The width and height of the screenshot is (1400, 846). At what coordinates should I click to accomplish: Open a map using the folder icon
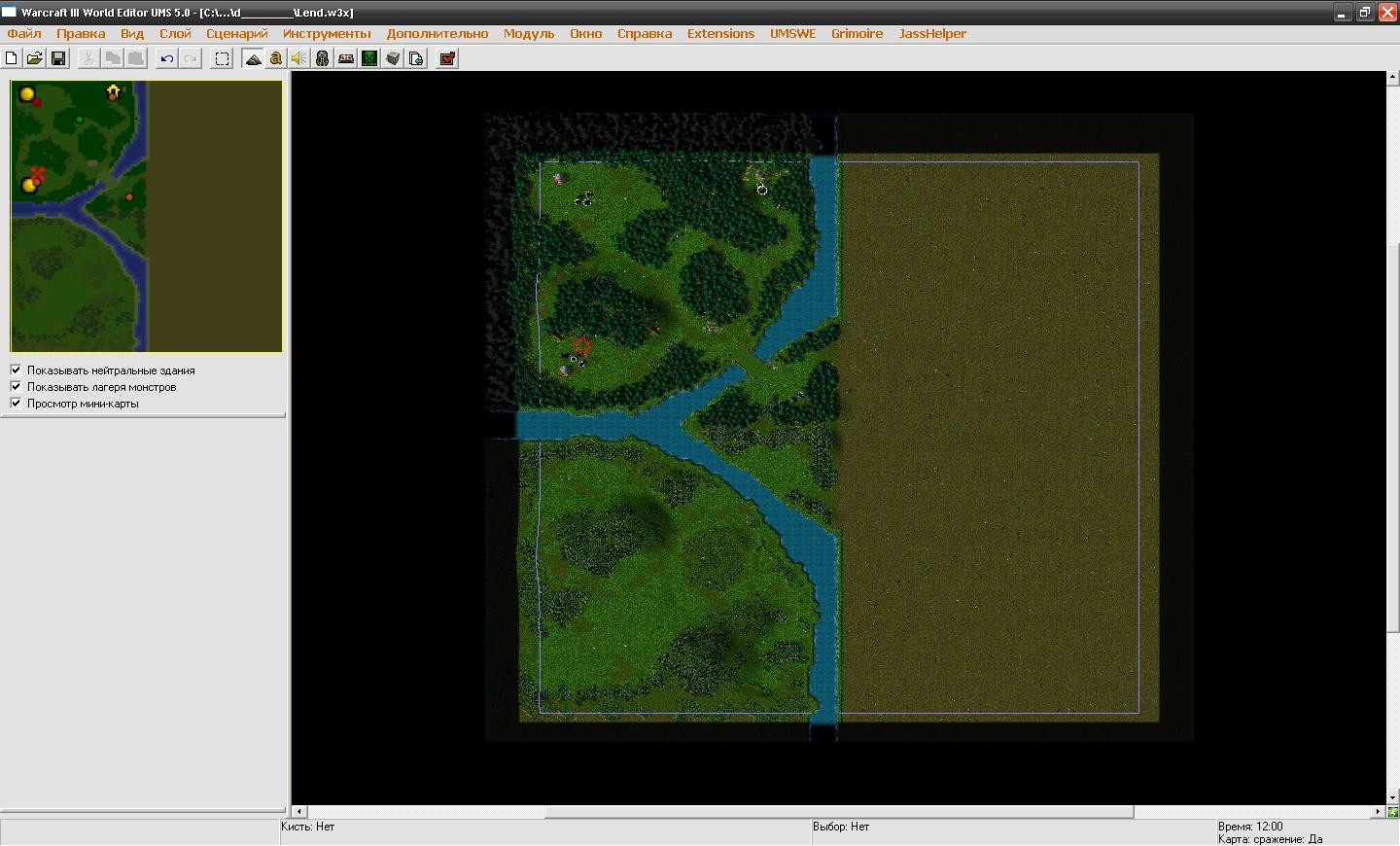(x=34, y=58)
